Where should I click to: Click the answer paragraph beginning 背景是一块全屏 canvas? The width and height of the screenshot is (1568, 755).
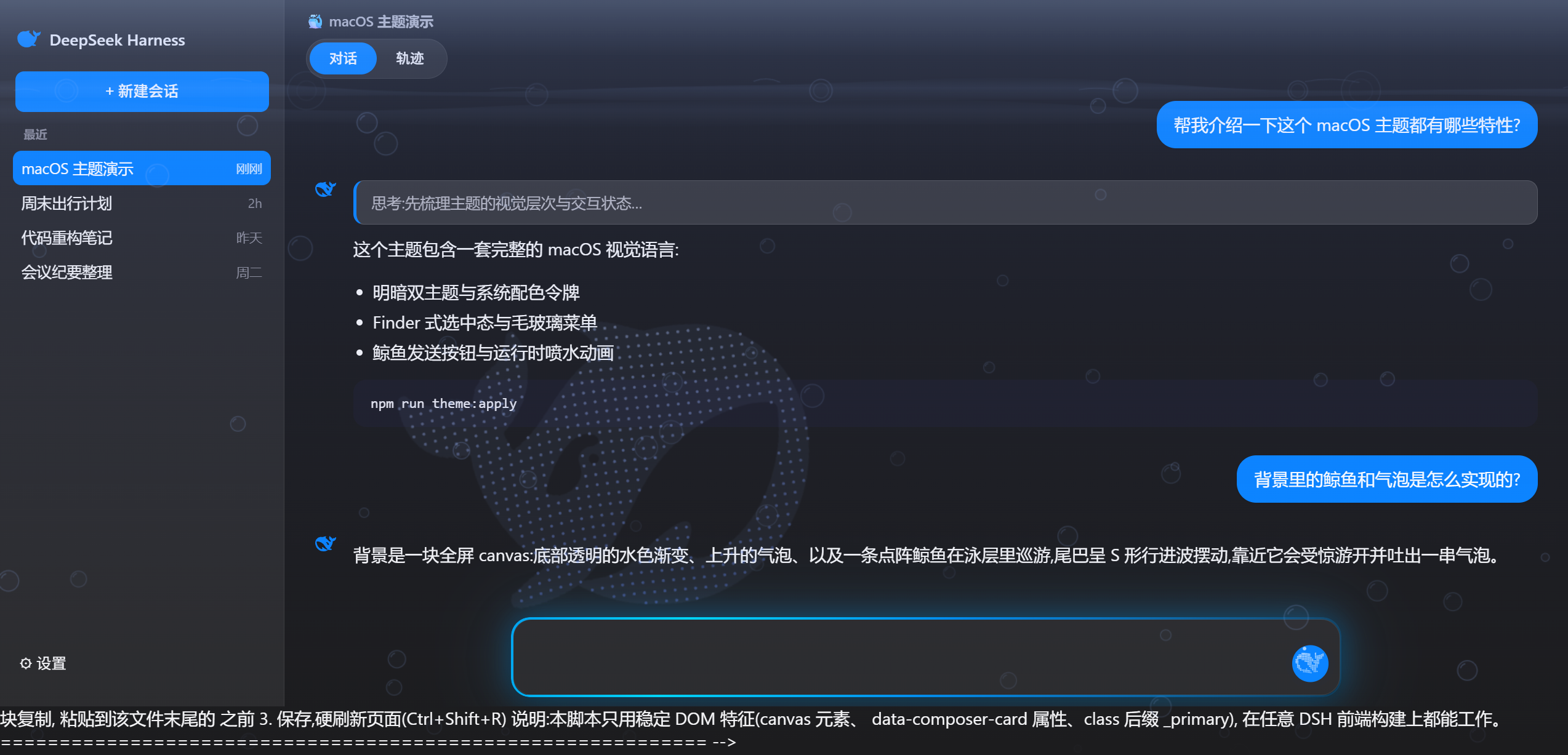[927, 555]
